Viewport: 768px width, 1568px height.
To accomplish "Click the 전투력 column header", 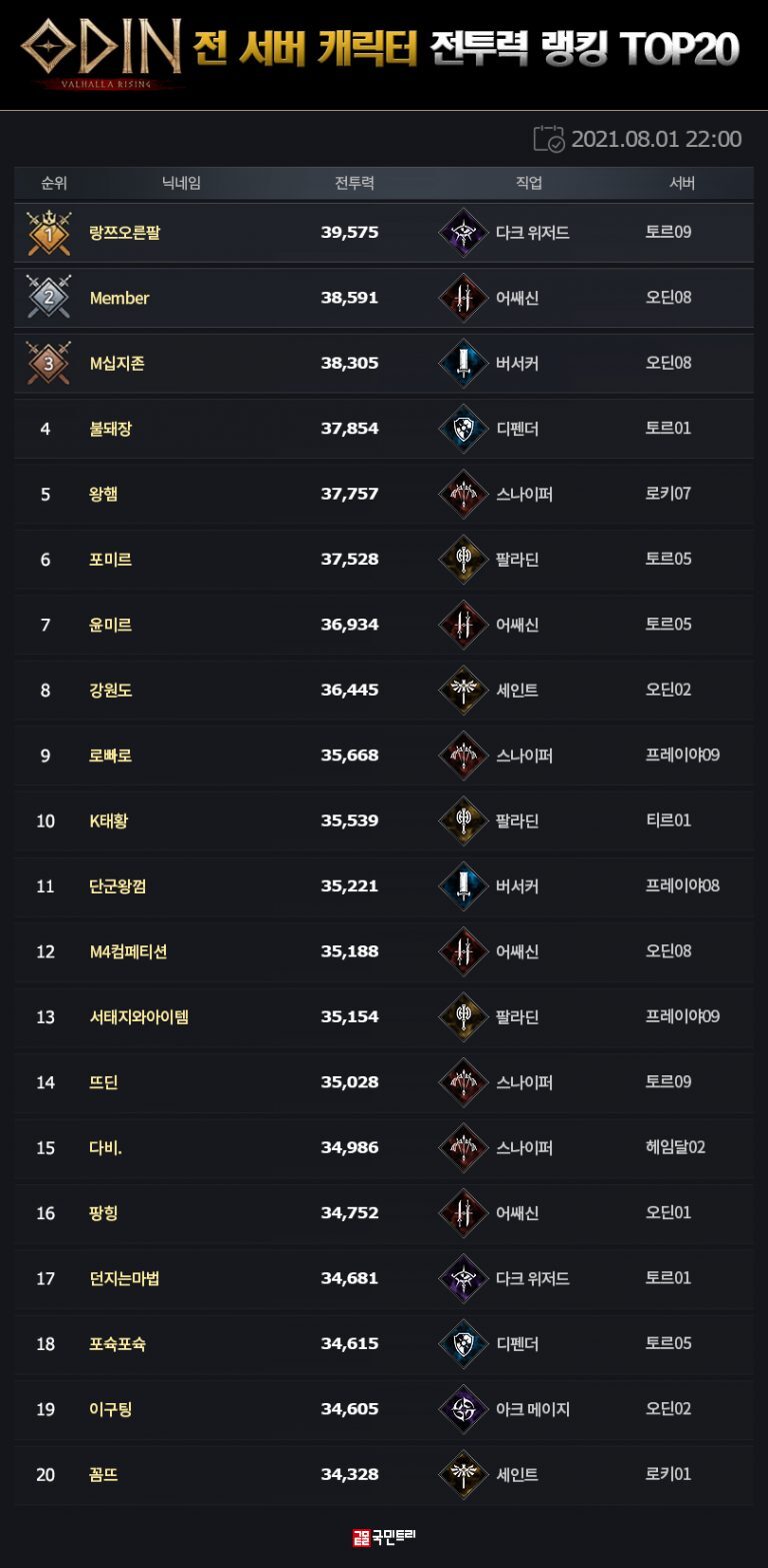I will click(x=354, y=184).
